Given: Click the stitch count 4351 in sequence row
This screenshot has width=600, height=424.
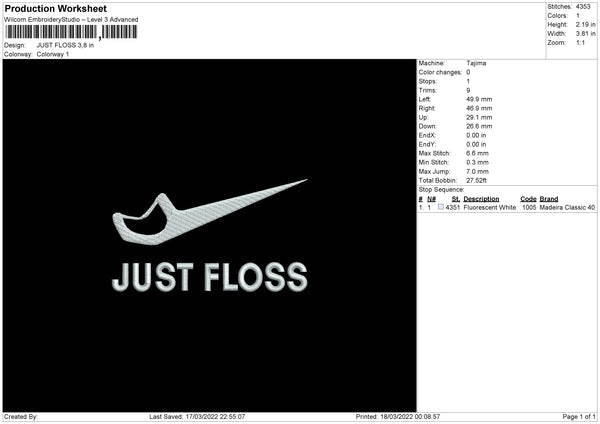Looking at the screenshot, I should [453, 207].
